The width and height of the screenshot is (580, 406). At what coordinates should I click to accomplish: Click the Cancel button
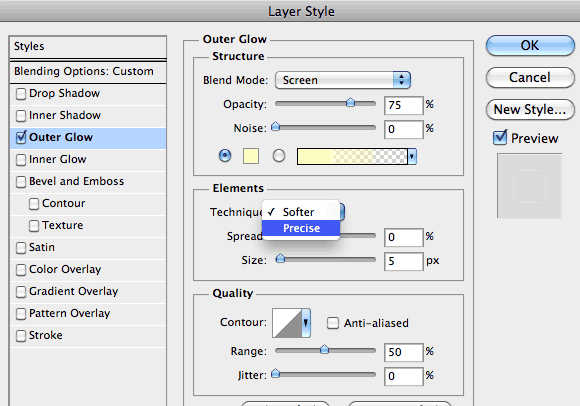(530, 78)
